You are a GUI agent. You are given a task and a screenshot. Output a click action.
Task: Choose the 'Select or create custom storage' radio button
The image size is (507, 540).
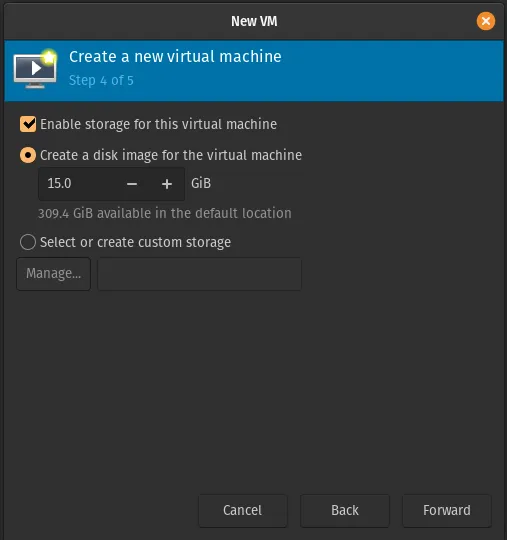coord(28,242)
